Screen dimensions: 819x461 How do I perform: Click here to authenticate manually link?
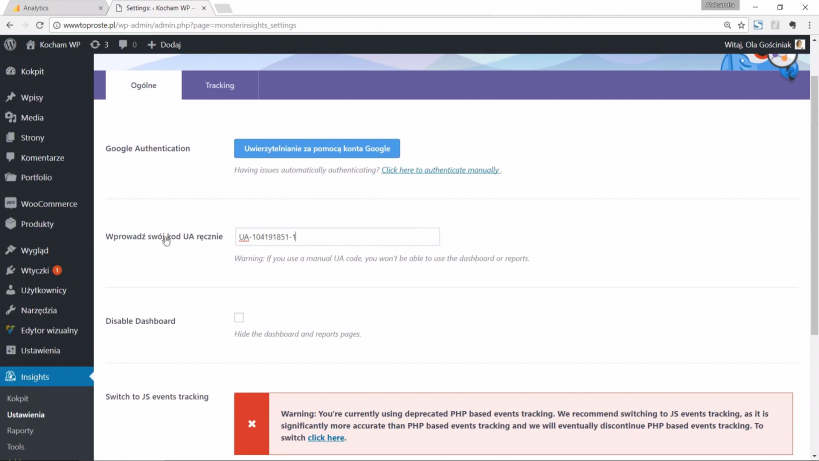[440, 170]
